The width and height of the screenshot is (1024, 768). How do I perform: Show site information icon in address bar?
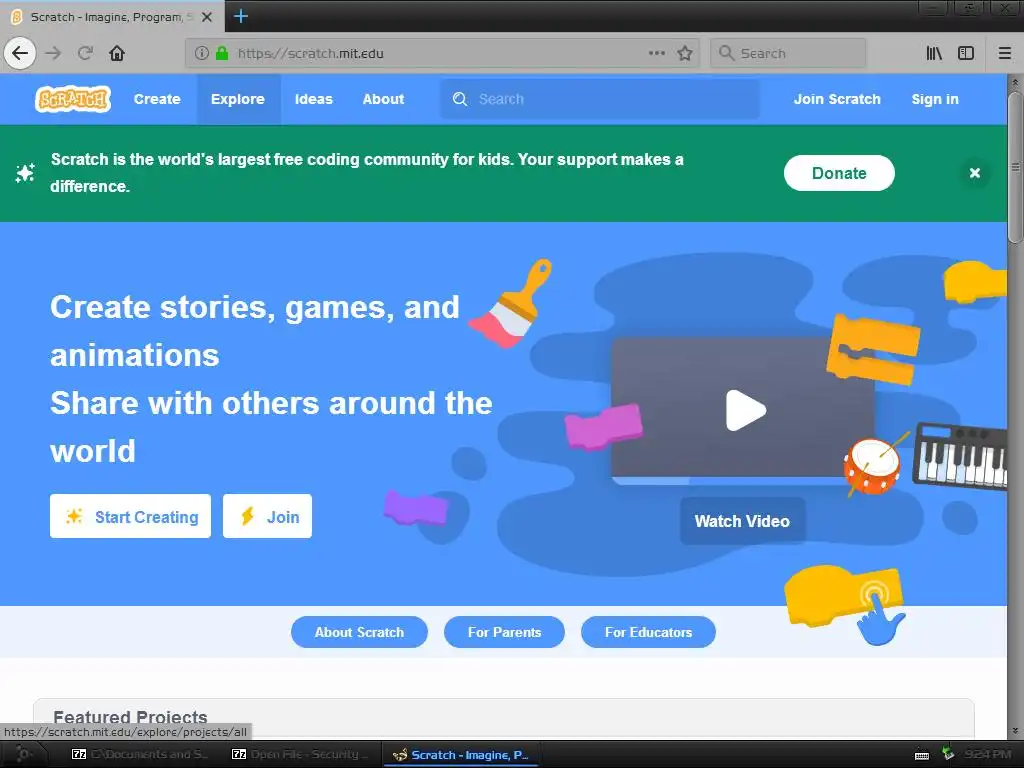(202, 53)
